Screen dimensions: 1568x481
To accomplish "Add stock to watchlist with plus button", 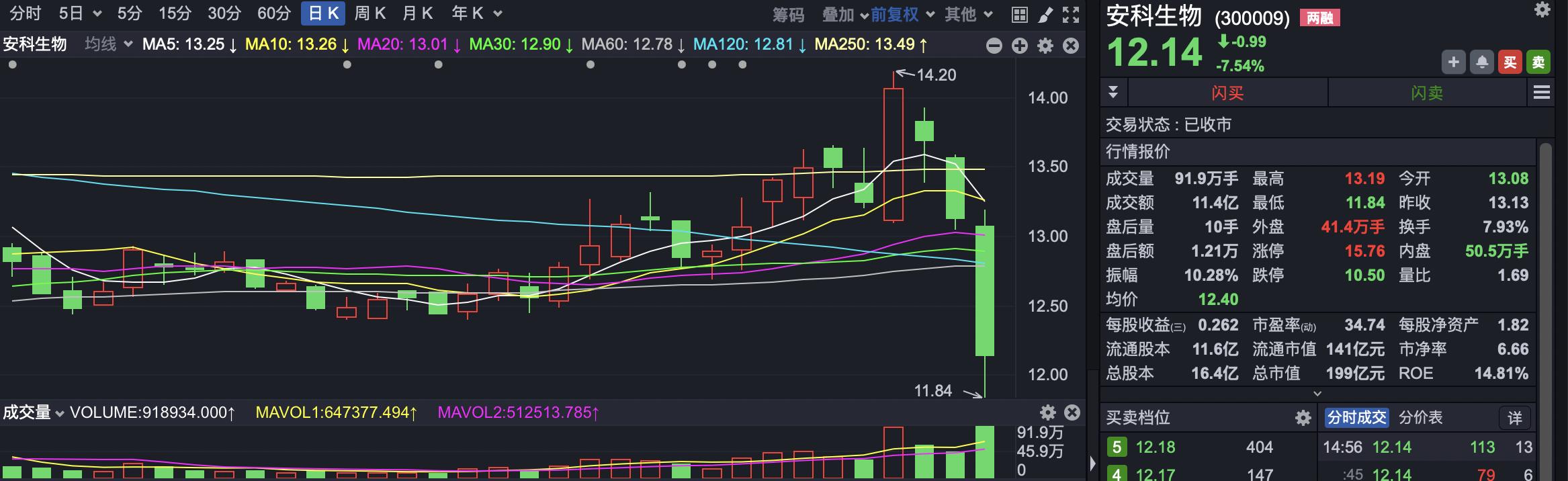I will (x=1453, y=62).
